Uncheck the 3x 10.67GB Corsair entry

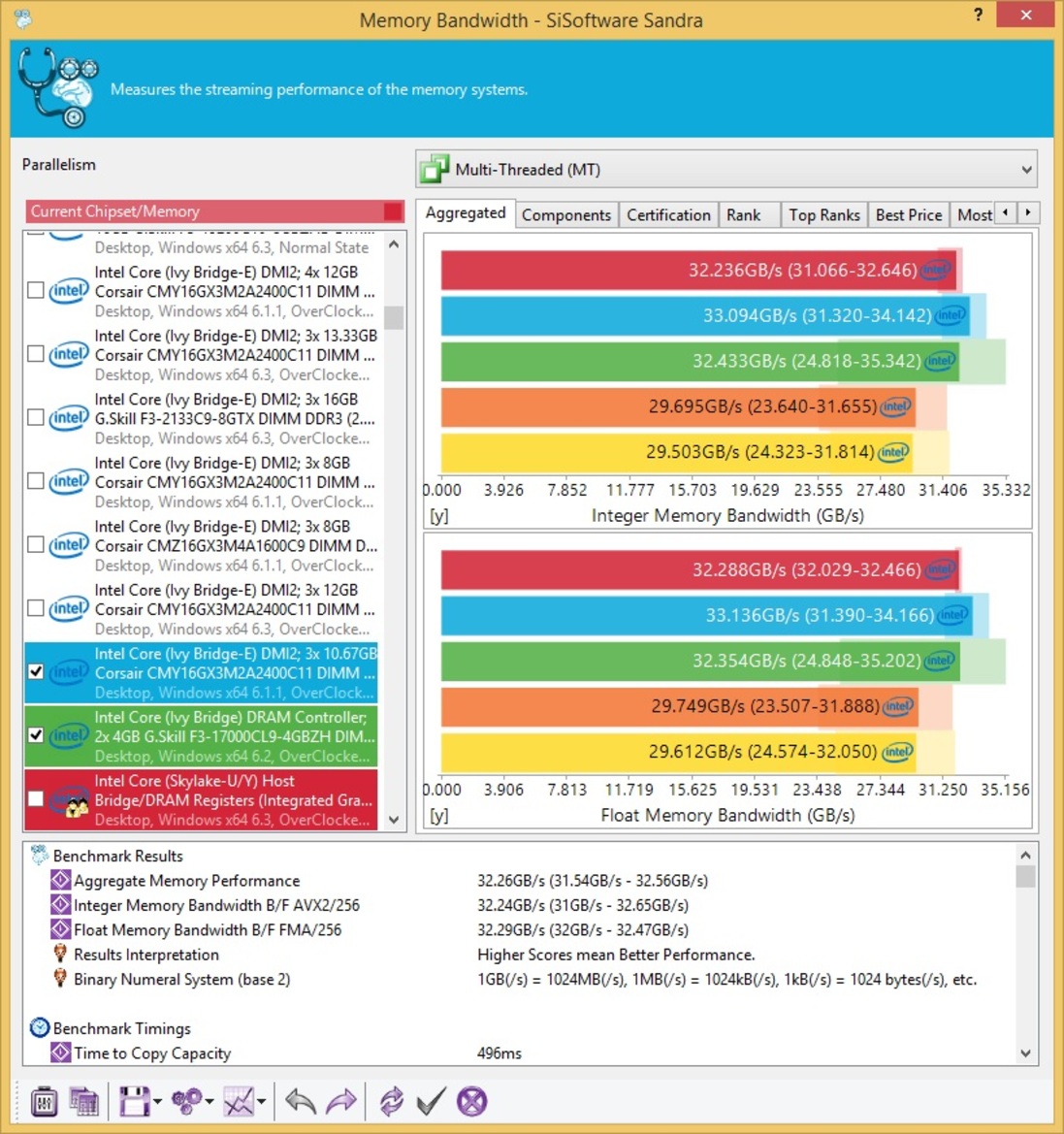click(36, 672)
